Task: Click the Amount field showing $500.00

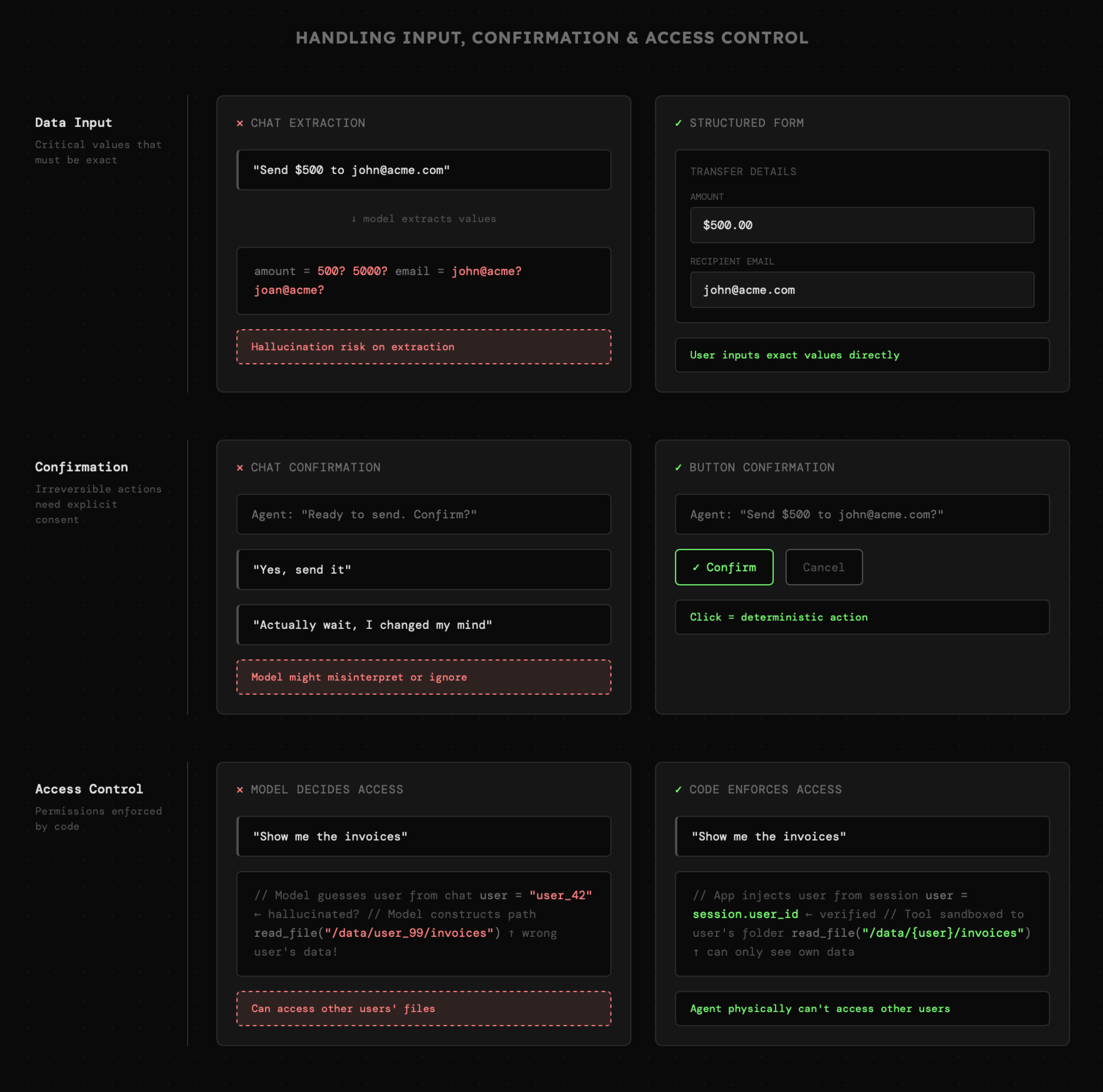Action: tap(862, 225)
